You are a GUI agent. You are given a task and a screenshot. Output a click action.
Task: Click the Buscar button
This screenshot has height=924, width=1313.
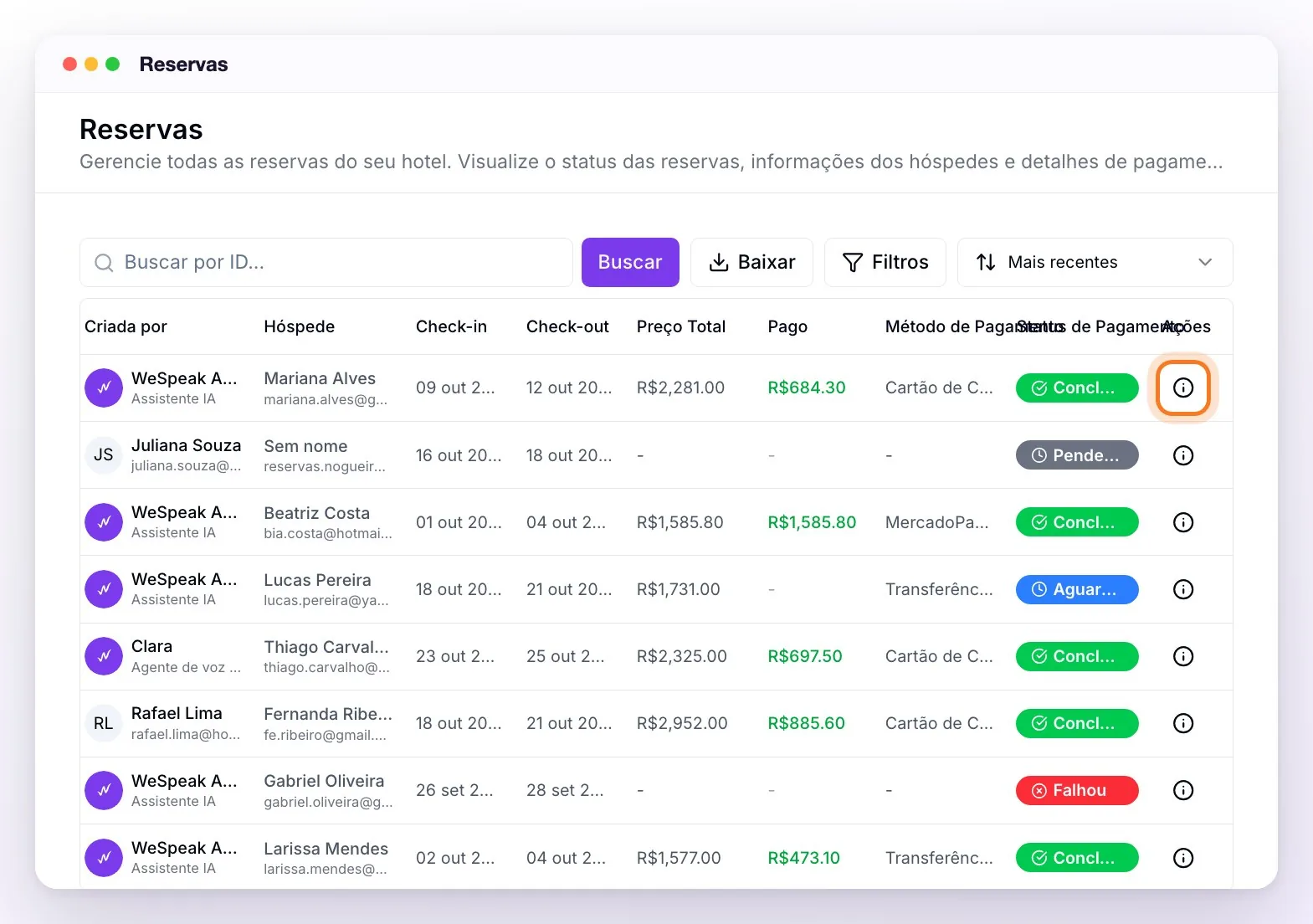point(630,262)
